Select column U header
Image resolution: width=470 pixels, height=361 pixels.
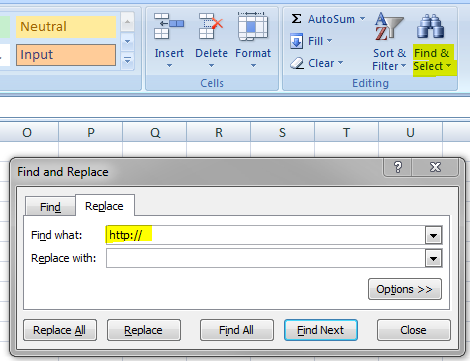[x=410, y=132]
